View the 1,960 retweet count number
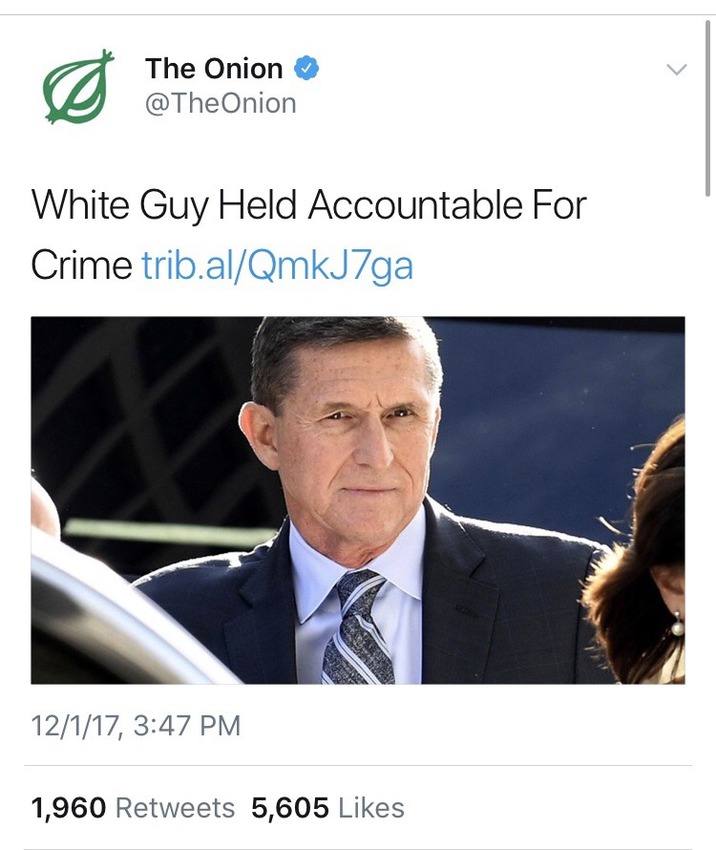 (68, 808)
